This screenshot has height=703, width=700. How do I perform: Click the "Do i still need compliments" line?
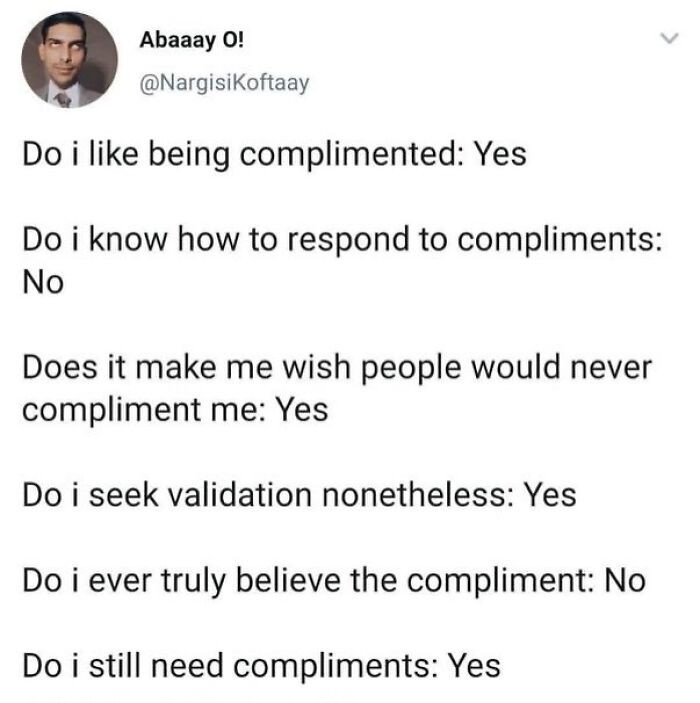pyautogui.click(x=261, y=665)
